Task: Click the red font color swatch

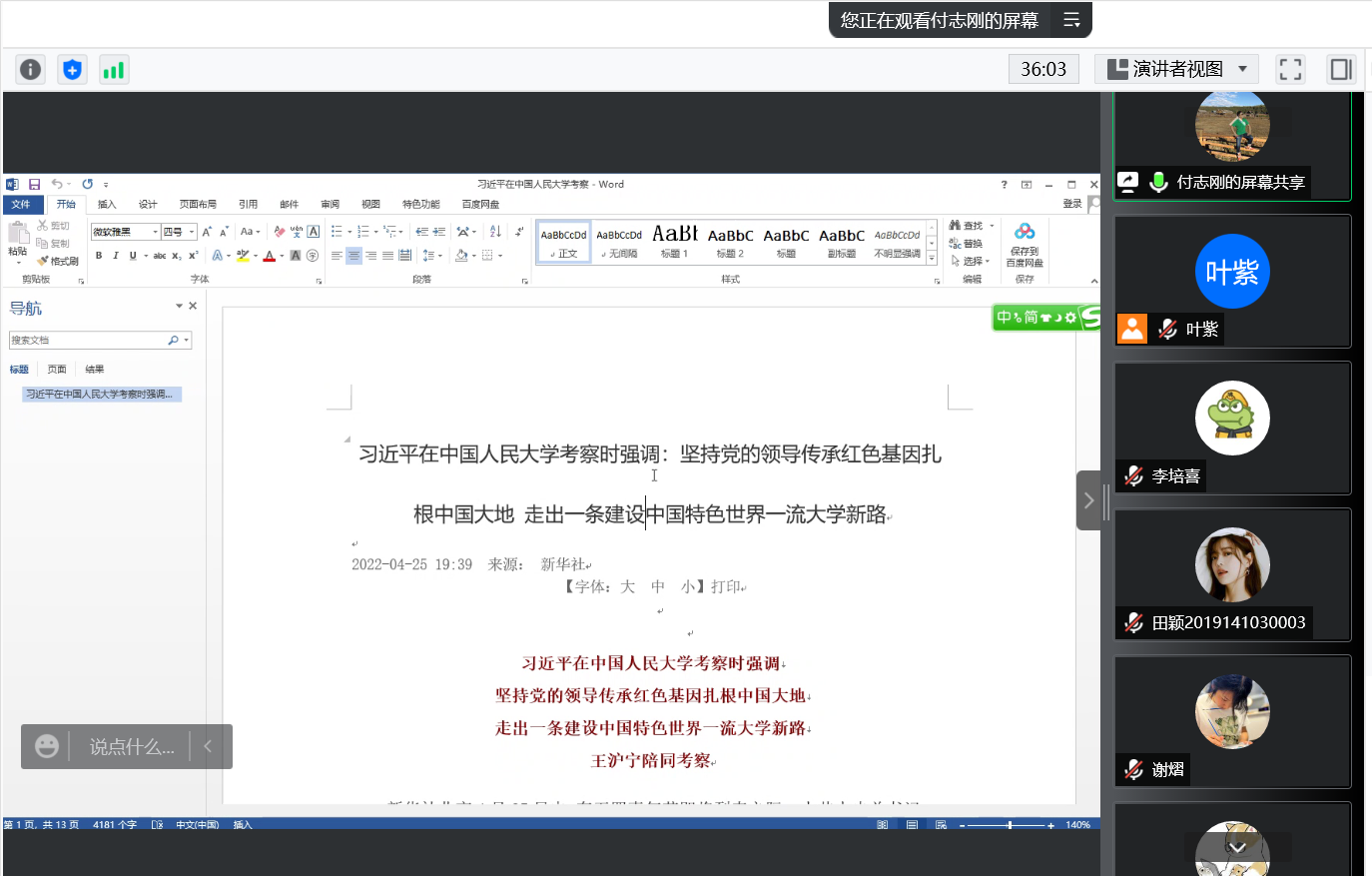Action: click(270, 257)
